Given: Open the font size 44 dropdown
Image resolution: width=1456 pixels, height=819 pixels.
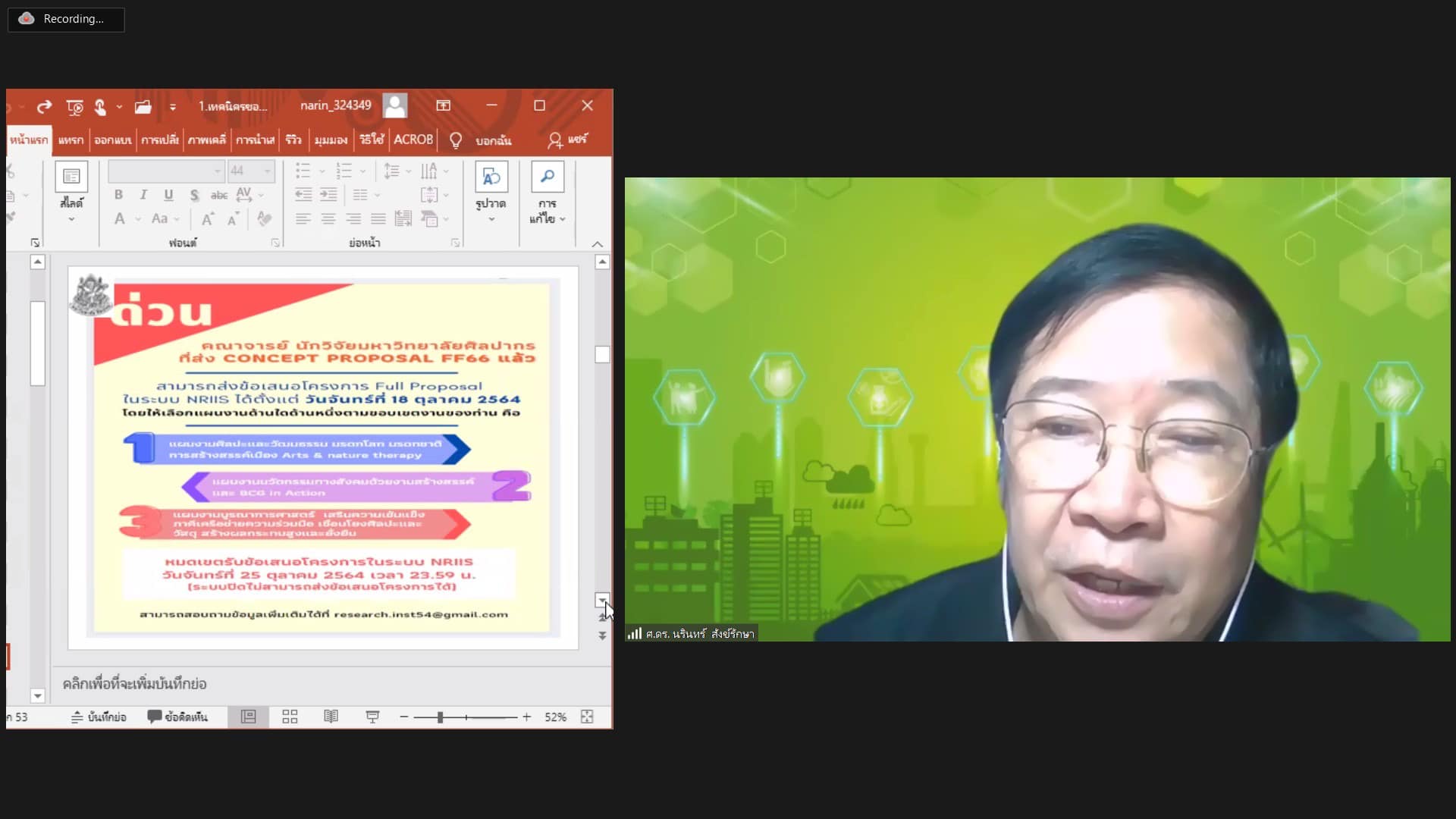Looking at the screenshot, I should (267, 171).
